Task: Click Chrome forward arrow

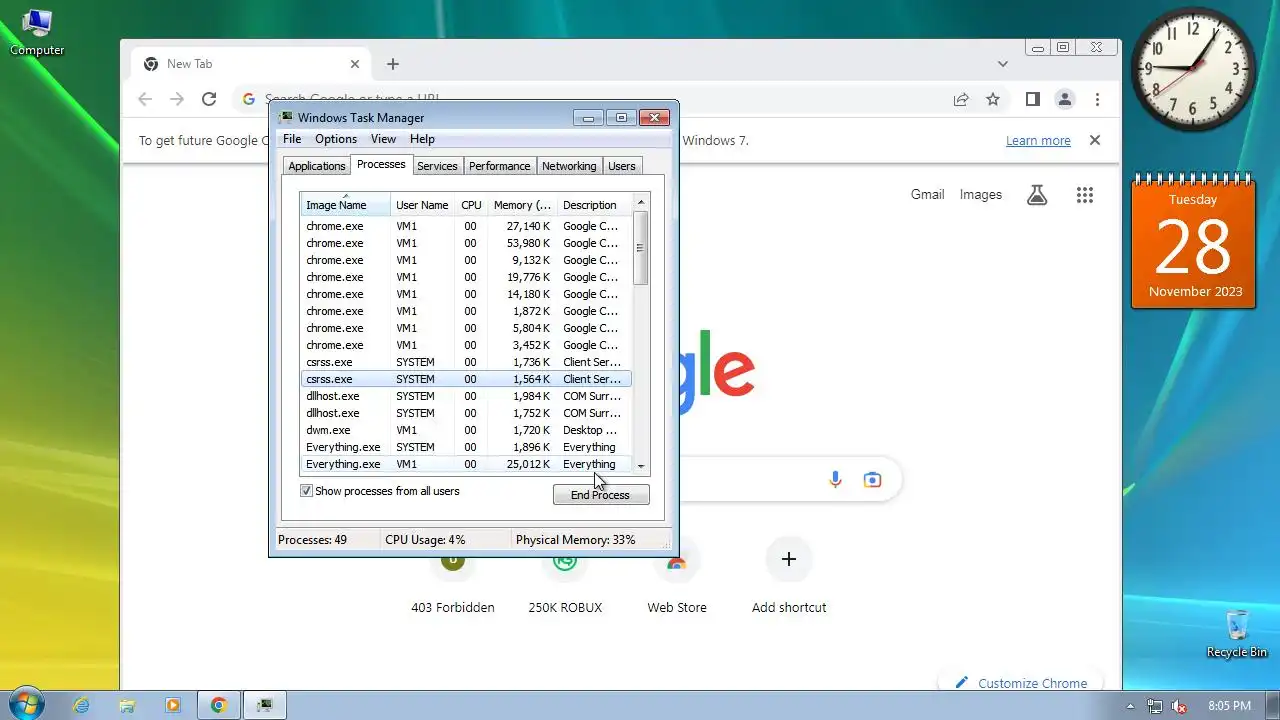Action: 177,99
